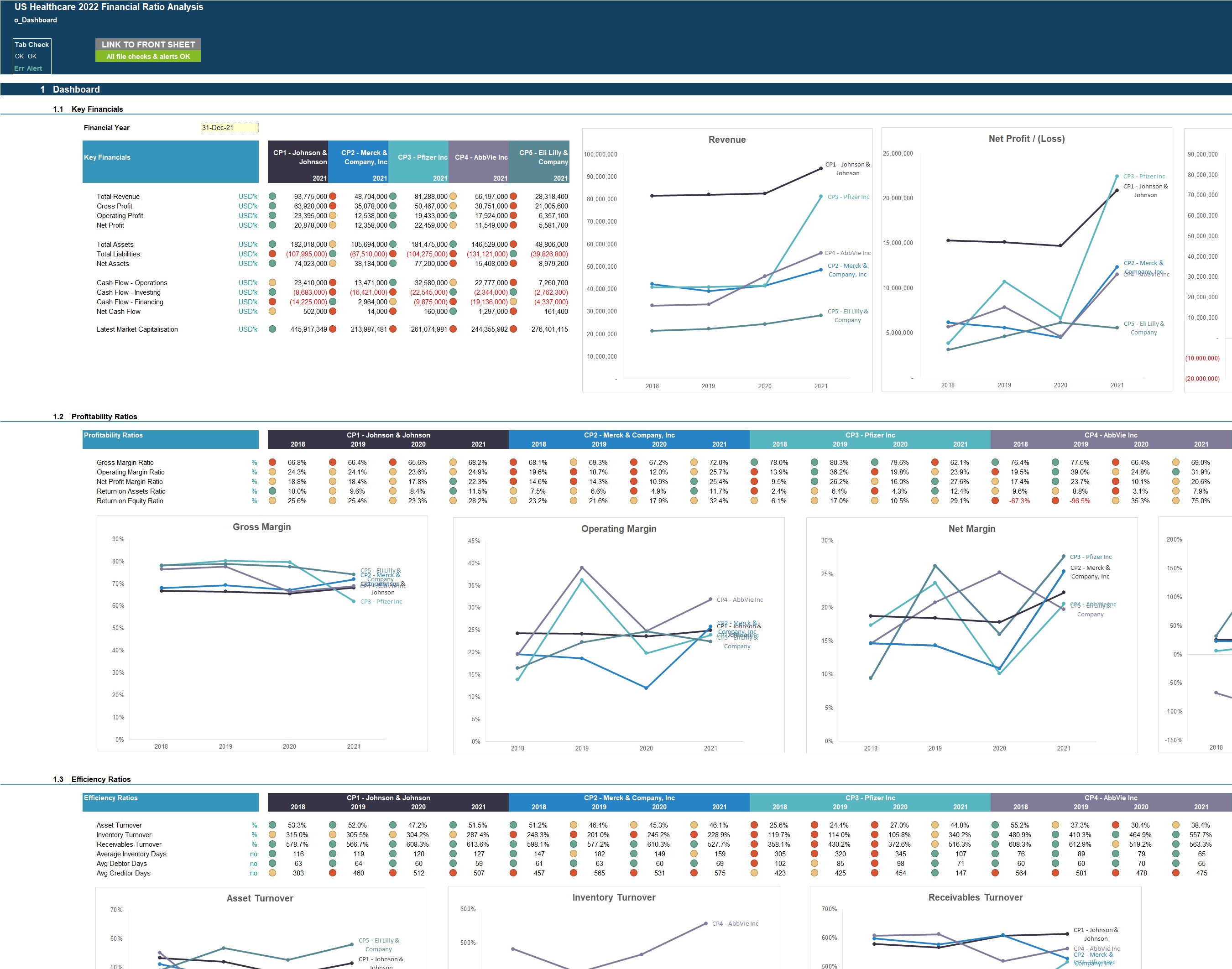Select the Net Assets row label
Image resolution: width=1232 pixels, height=969 pixels.
[x=112, y=263]
